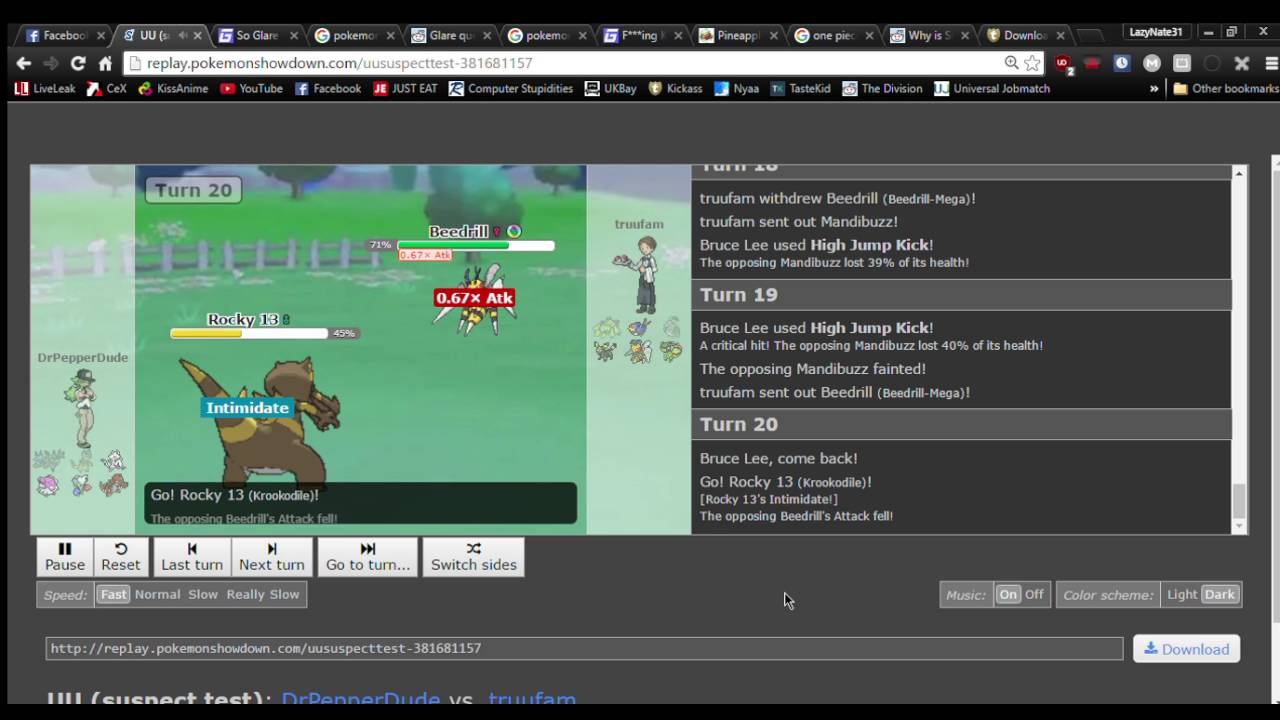This screenshot has height=720, width=1280.
Task: Click the replay URL text field
Action: click(584, 648)
